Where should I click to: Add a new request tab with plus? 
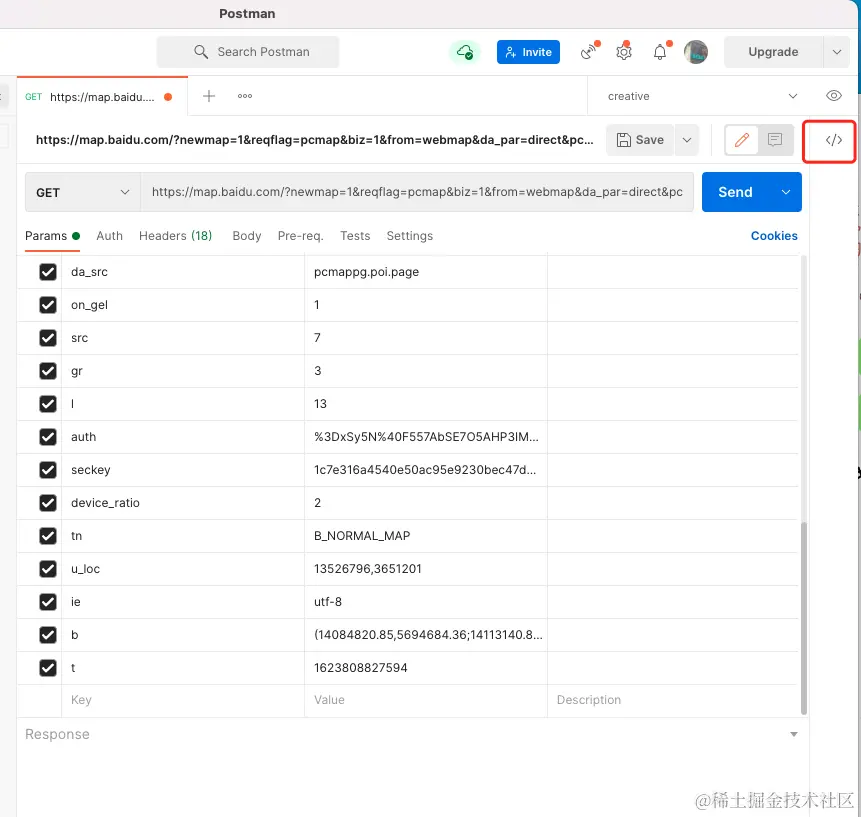(x=209, y=96)
